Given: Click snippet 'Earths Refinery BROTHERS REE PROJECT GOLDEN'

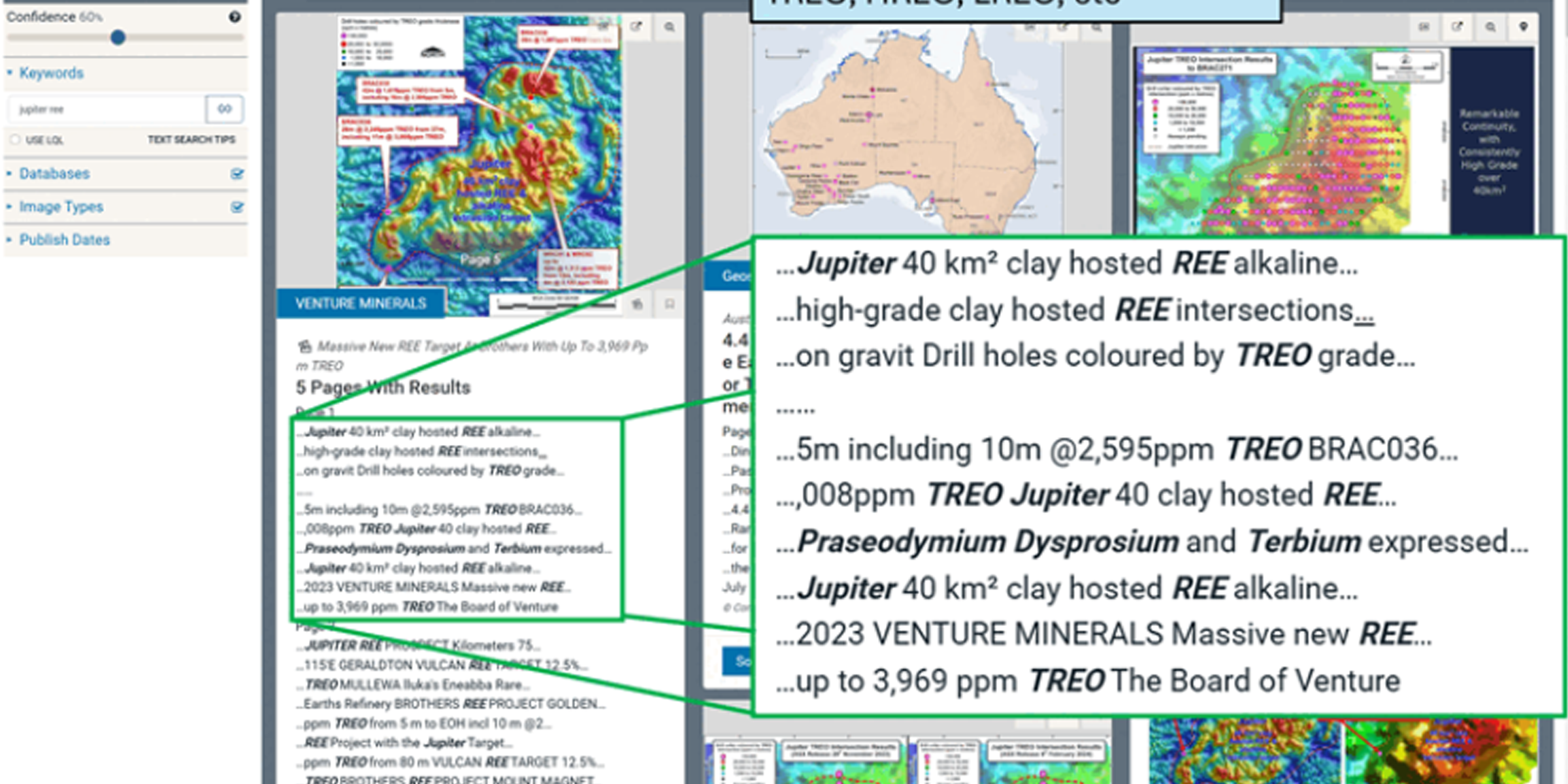Looking at the screenshot, I should pos(451,704).
